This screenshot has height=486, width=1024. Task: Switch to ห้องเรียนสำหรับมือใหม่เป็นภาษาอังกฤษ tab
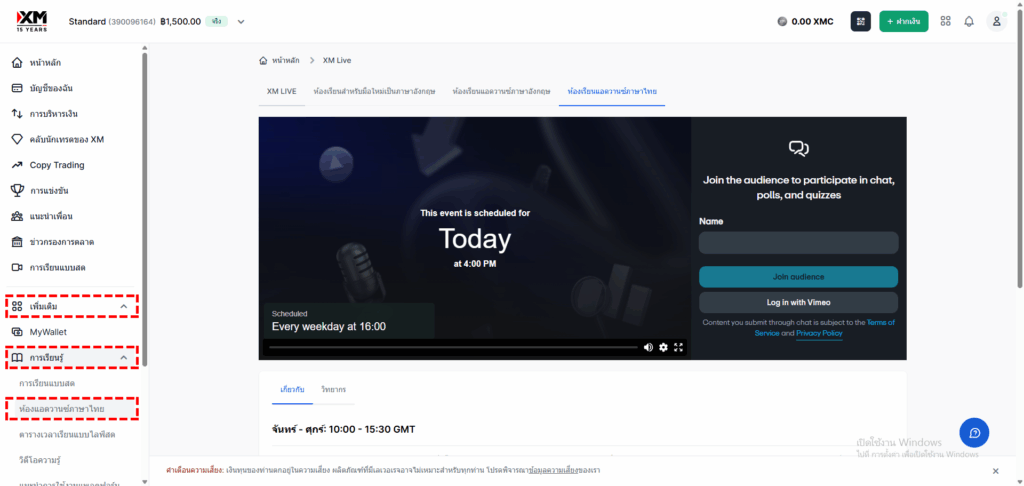374,91
